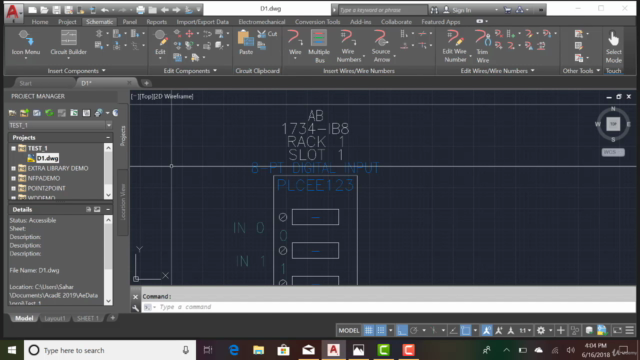This screenshot has width=640, height=360.
Task: Insert a Multiple Bus
Action: click(x=319, y=47)
